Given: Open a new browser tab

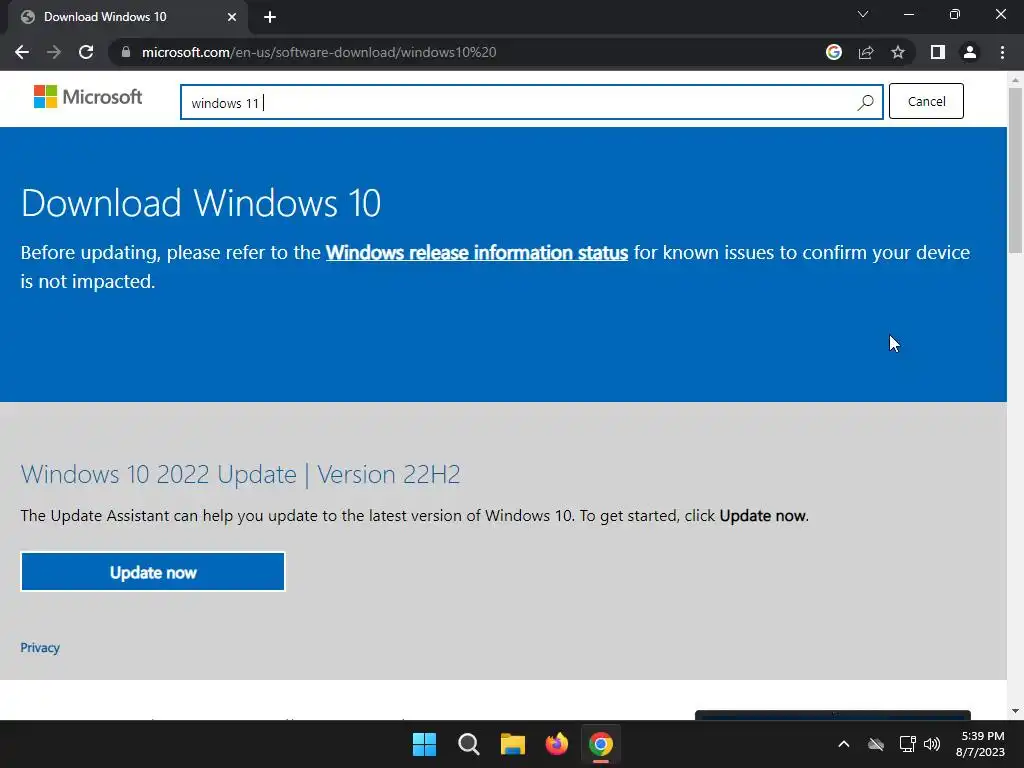Looking at the screenshot, I should [x=270, y=17].
